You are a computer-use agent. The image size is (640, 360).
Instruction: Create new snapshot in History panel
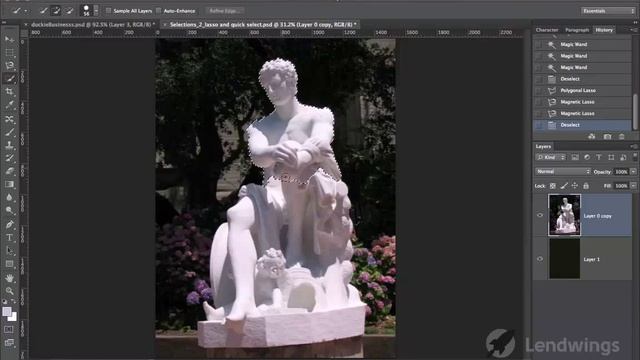[607, 136]
